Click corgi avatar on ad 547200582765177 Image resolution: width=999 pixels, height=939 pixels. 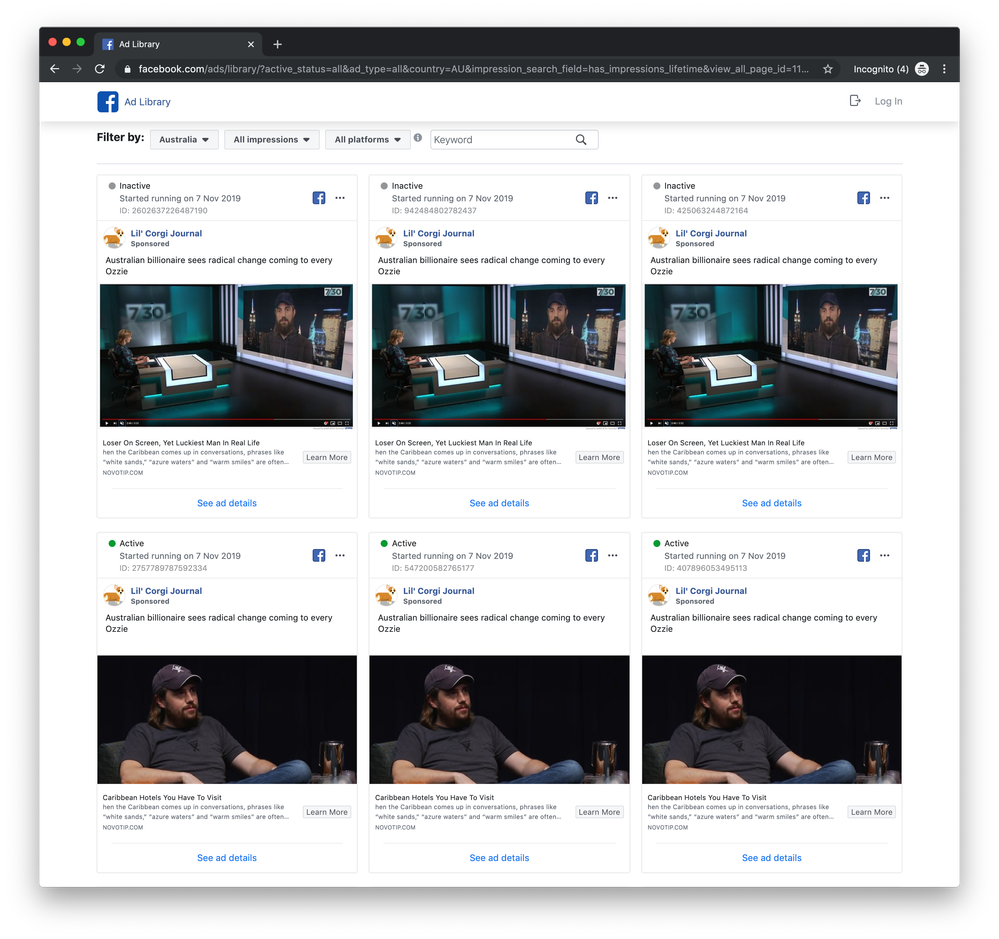coord(386,596)
